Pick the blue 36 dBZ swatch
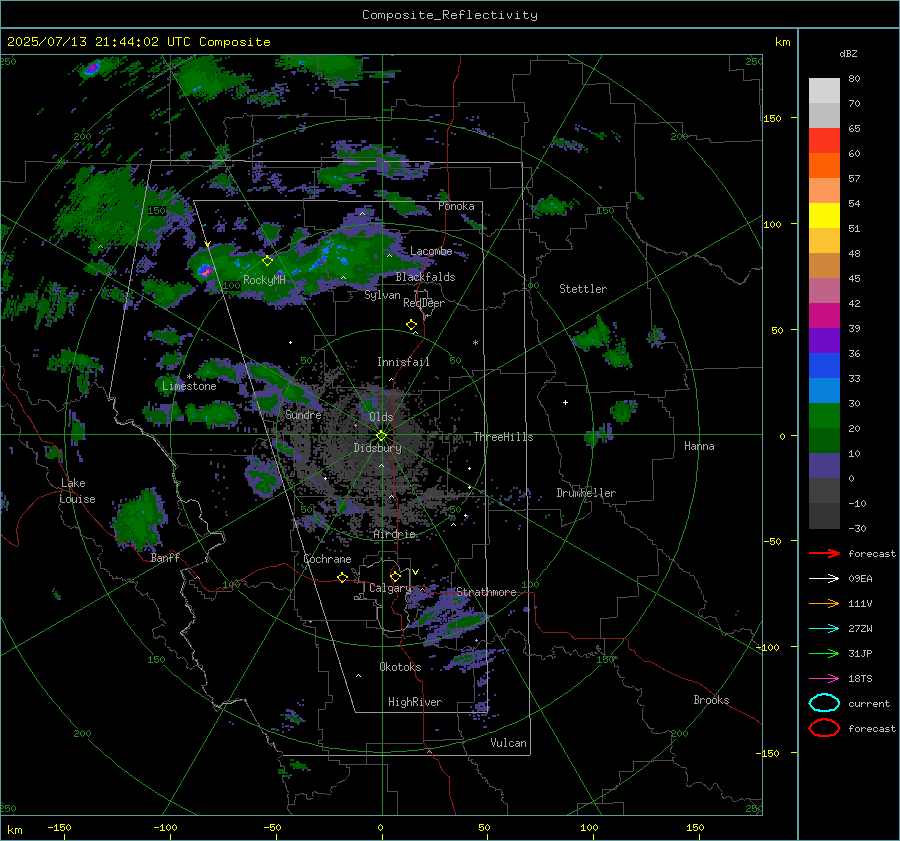Screen dimensions: 900x841 tap(824, 365)
